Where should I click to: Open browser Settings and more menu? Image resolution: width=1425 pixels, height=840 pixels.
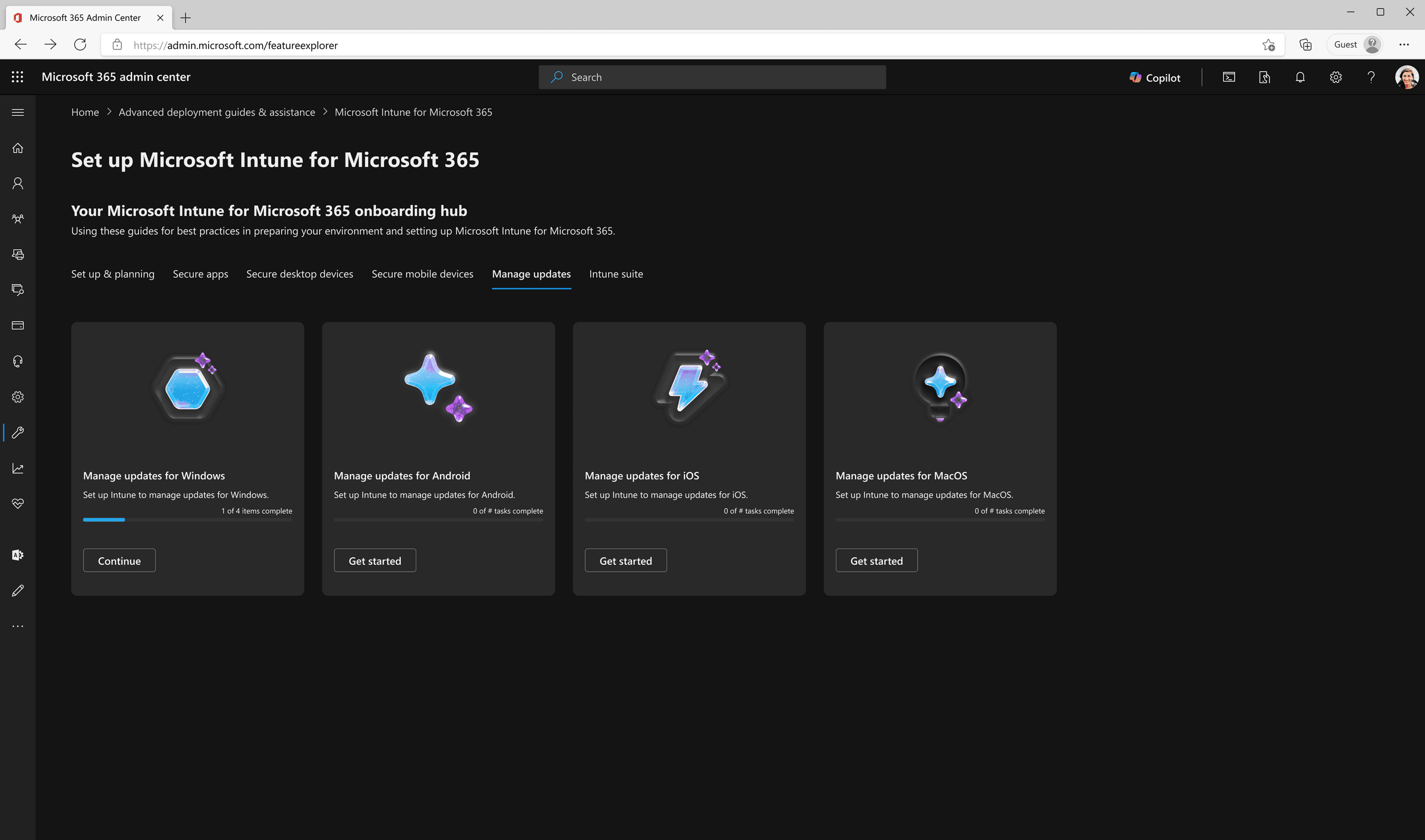click(1404, 44)
